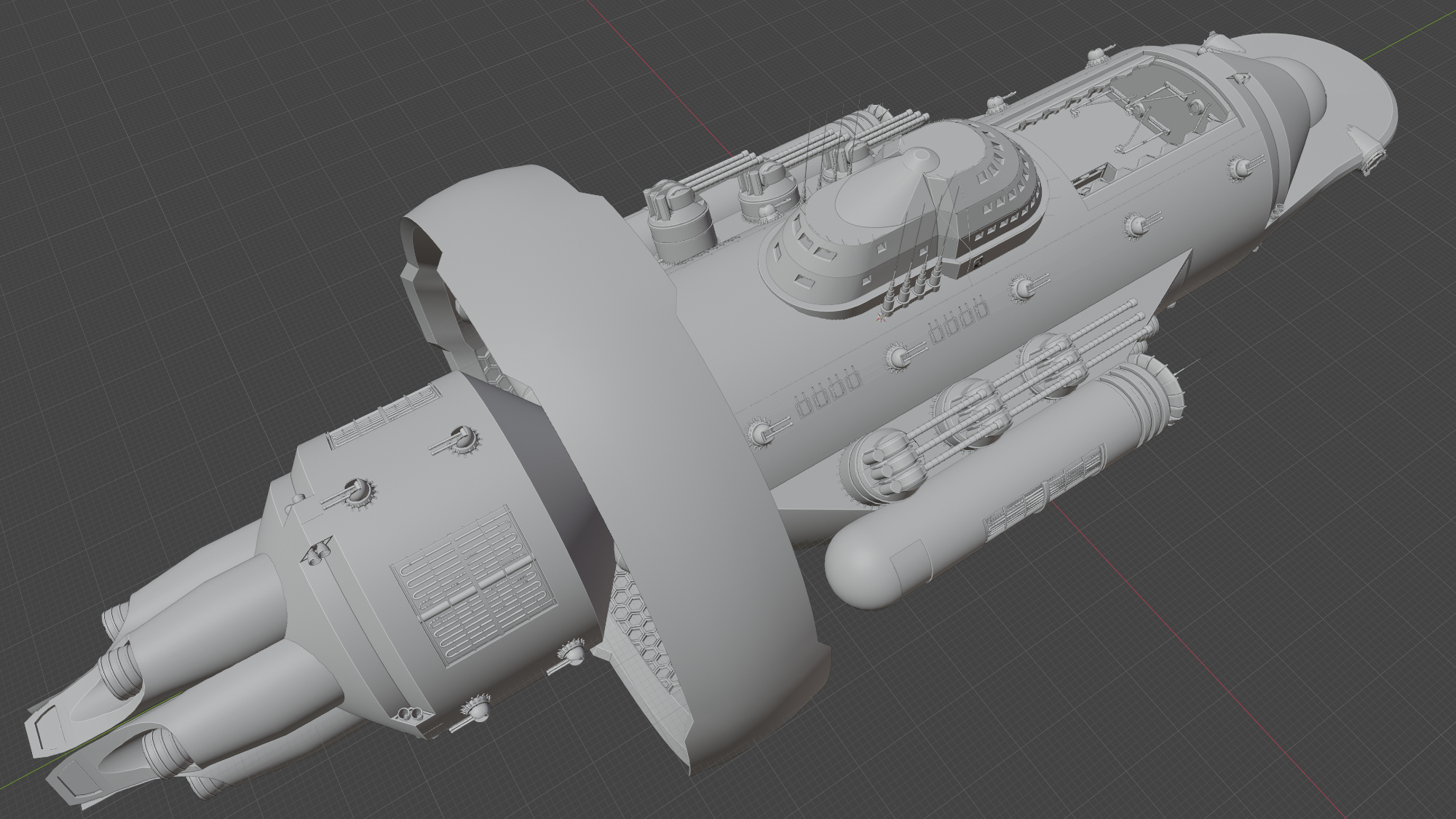The image size is (1456, 819).
Task: Select the small rectangular hatch opening near the dome
Action: (x=1092, y=178)
